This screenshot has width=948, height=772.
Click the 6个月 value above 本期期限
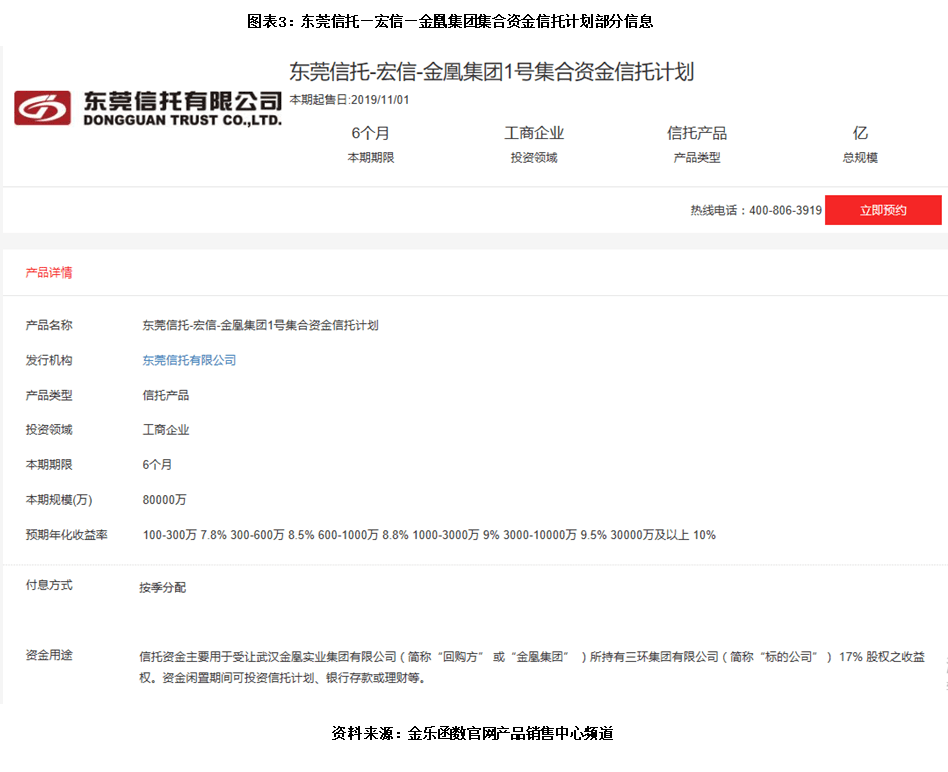[371, 133]
